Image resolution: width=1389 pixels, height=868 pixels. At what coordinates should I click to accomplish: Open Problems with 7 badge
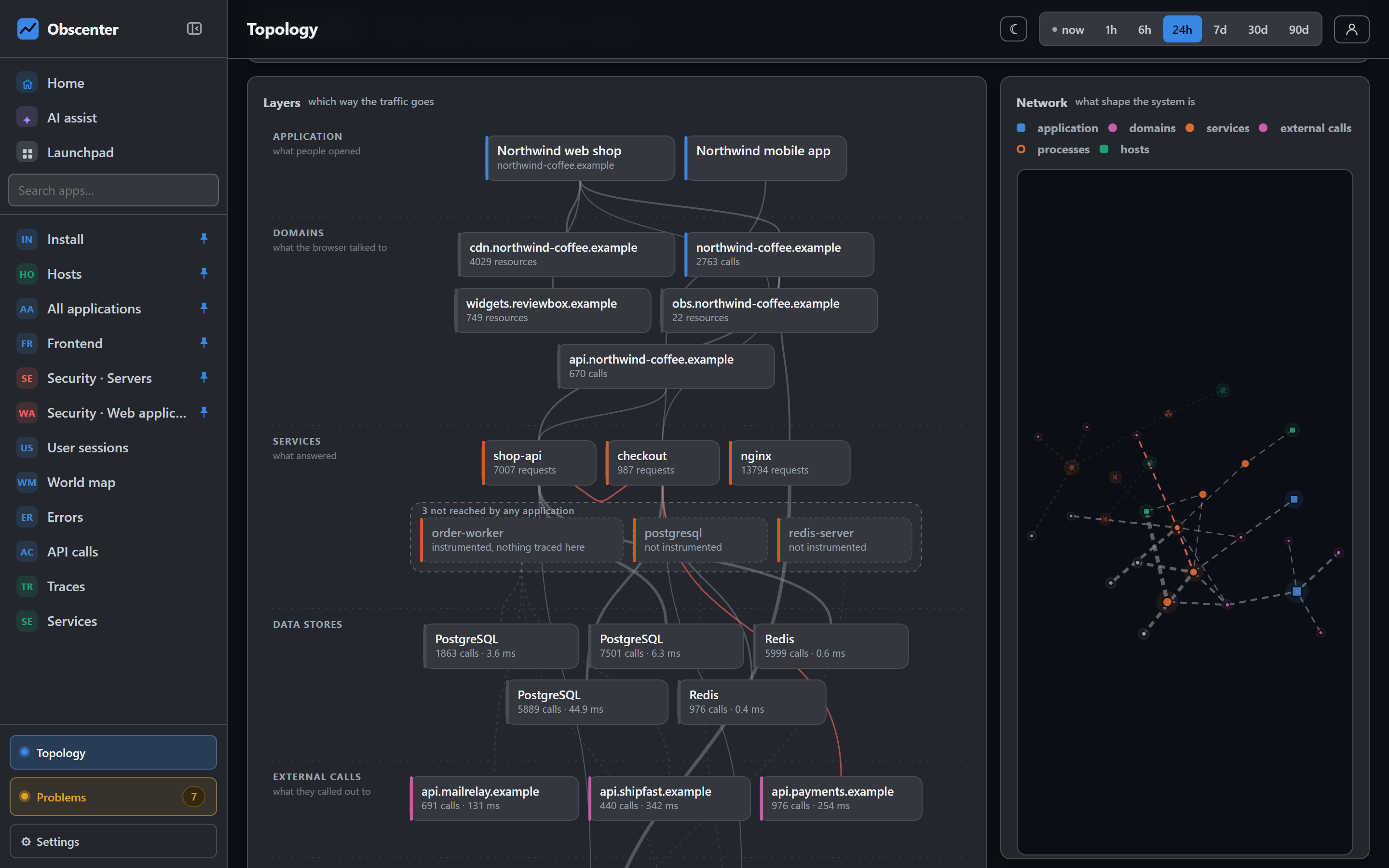point(113,797)
